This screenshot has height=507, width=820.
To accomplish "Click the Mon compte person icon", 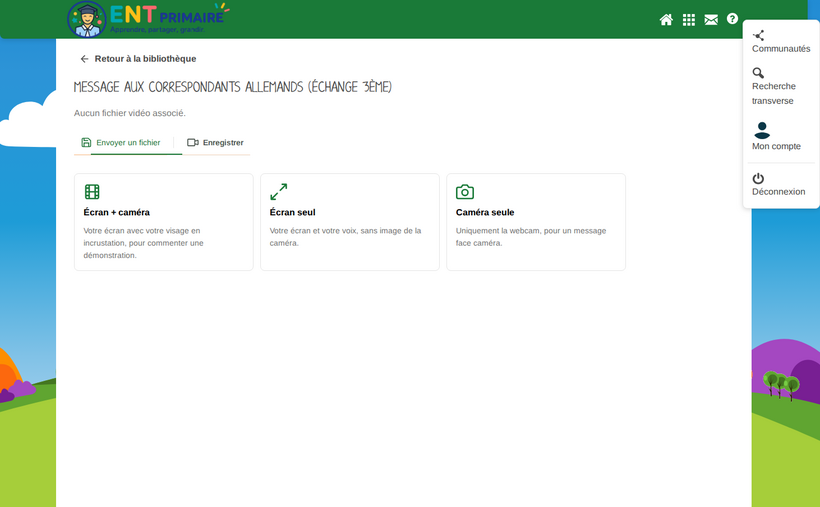I will (762, 130).
